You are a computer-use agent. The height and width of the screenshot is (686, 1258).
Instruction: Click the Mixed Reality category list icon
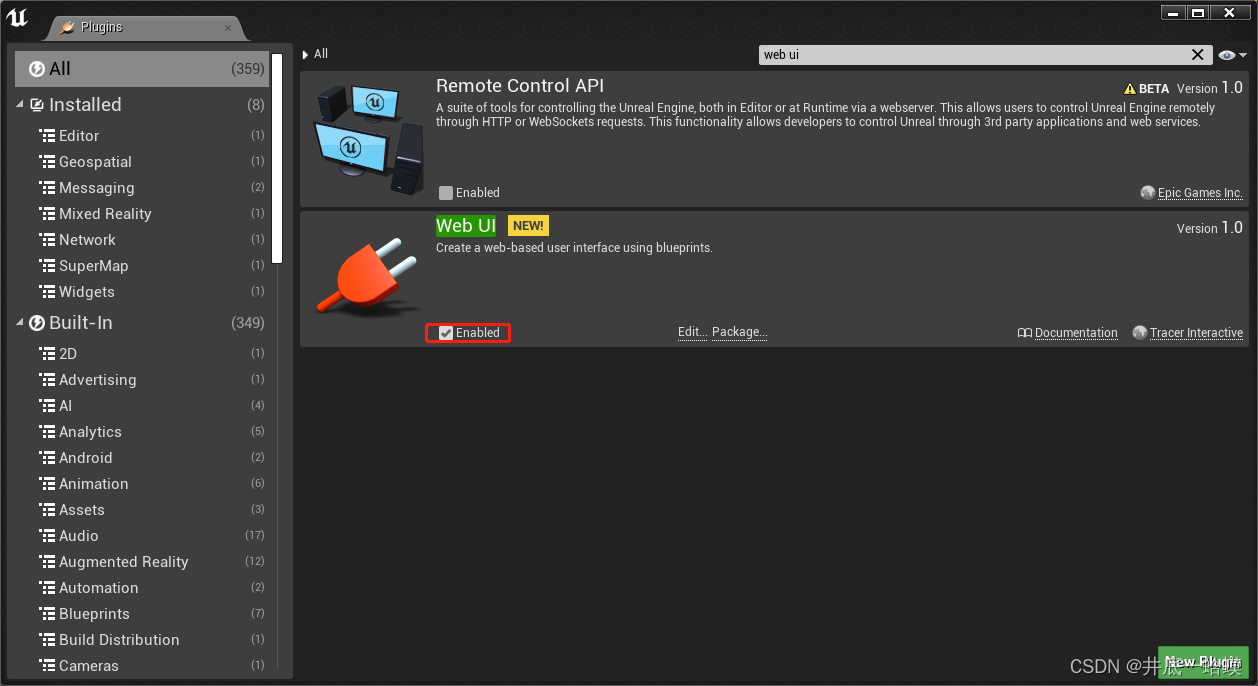(x=47, y=214)
